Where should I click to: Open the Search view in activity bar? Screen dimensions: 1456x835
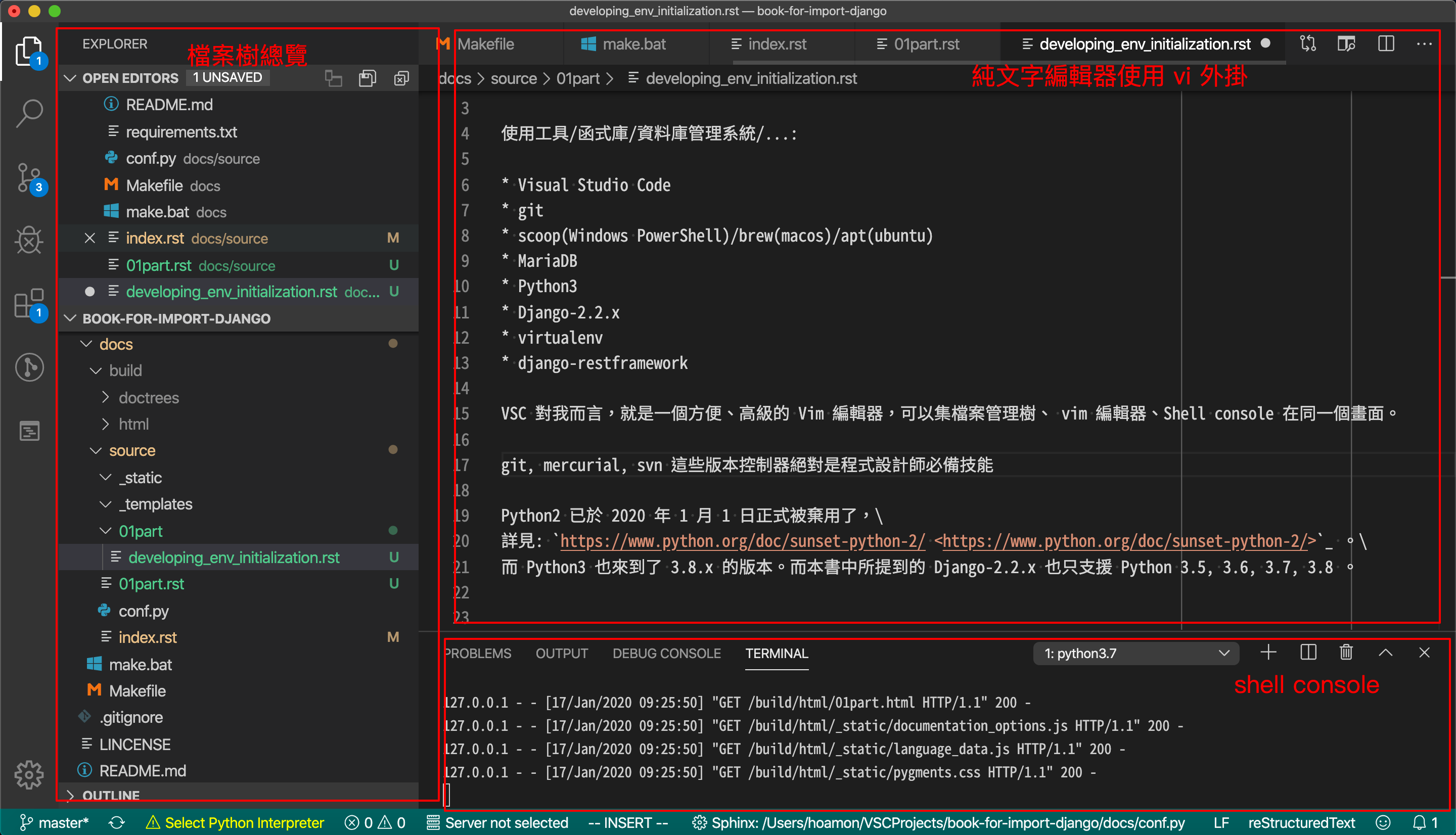coord(29,114)
